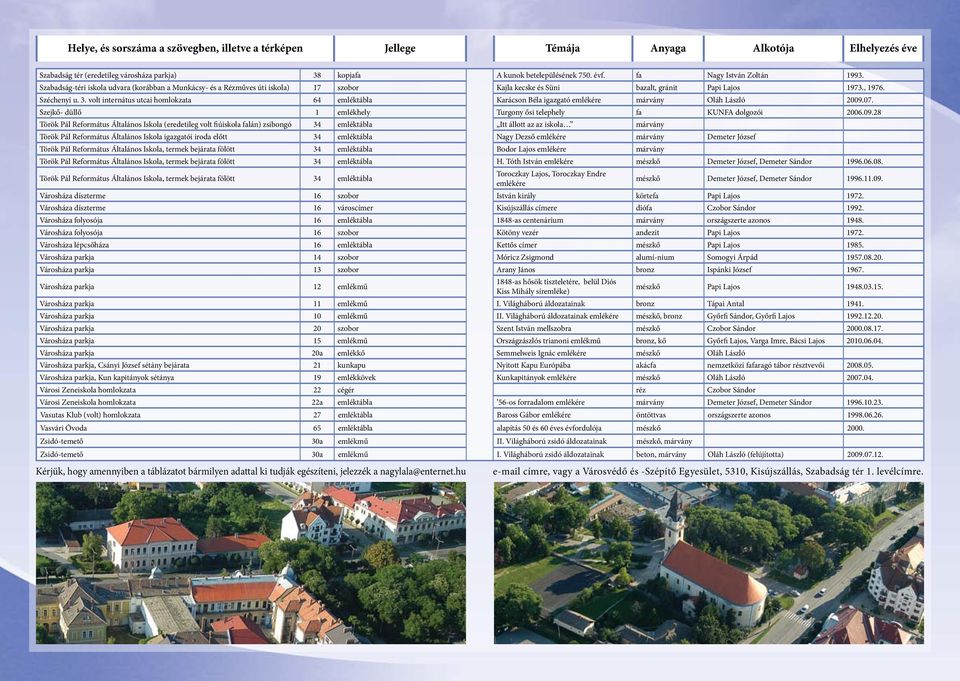Click 'Nyitott Kapu Európába' cell
The height and width of the screenshot is (681, 960).
click(x=563, y=365)
